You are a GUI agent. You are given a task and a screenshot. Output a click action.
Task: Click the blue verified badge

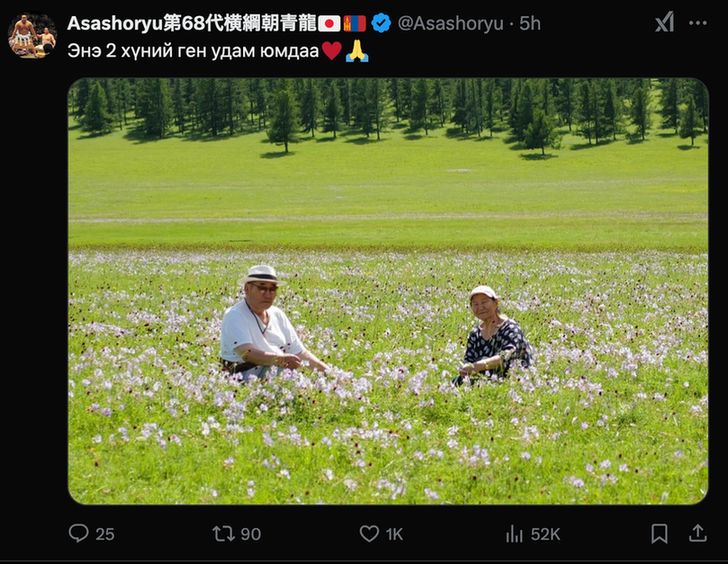point(381,23)
